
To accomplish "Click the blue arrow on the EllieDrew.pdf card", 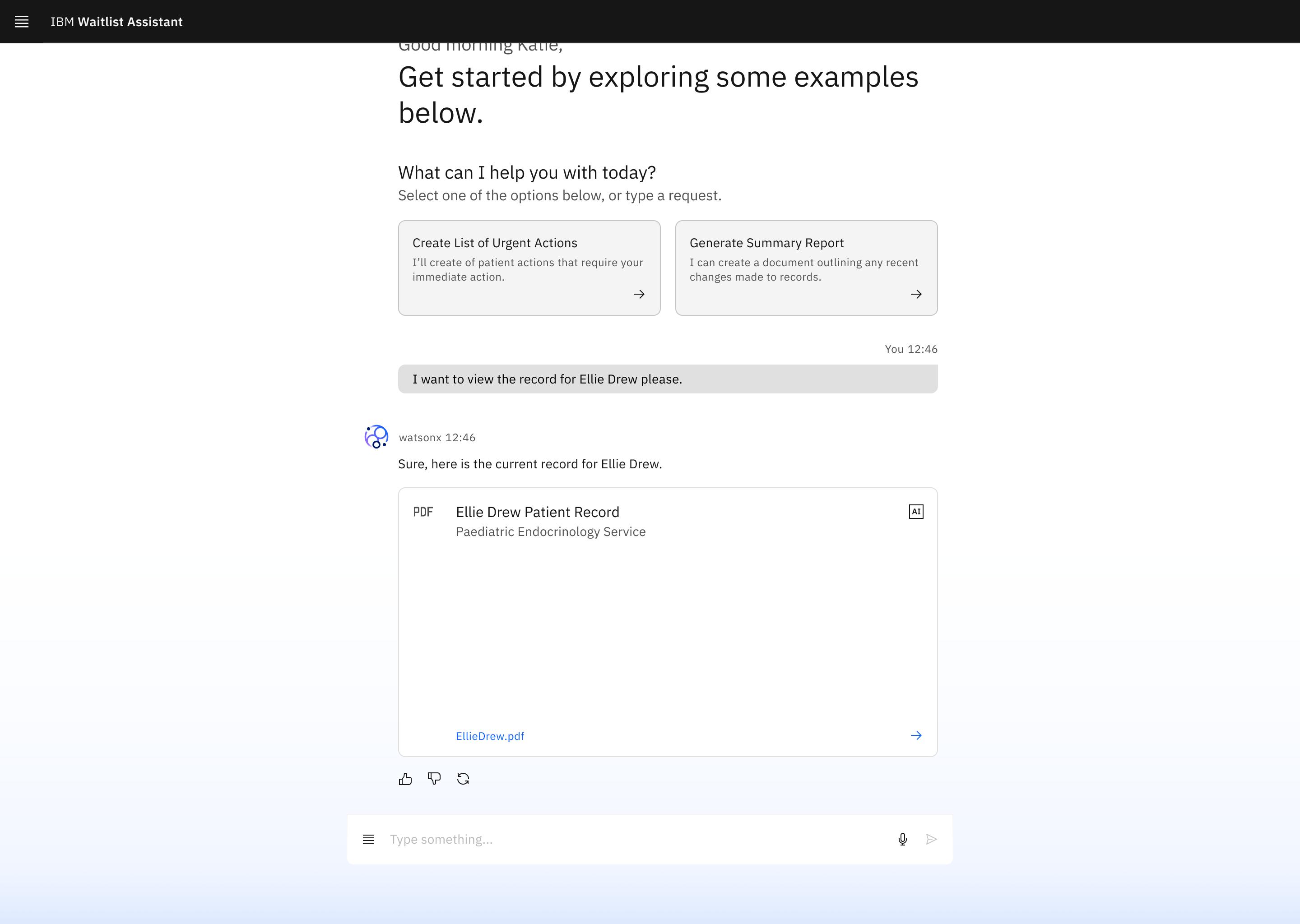I will click(916, 735).
